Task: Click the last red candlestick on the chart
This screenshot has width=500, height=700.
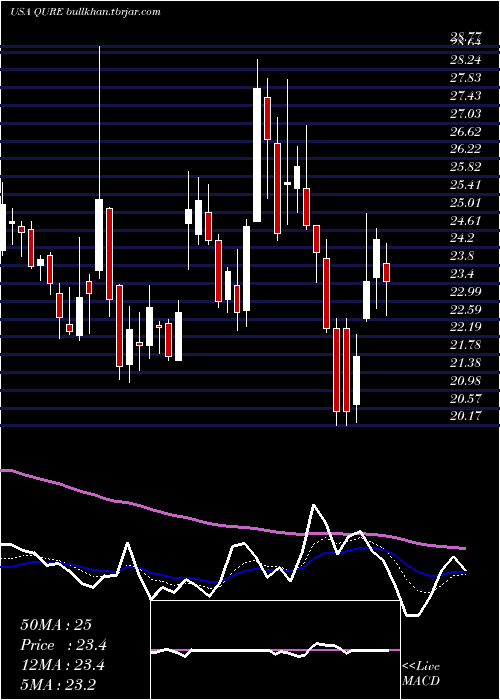Action: pyautogui.click(x=387, y=272)
